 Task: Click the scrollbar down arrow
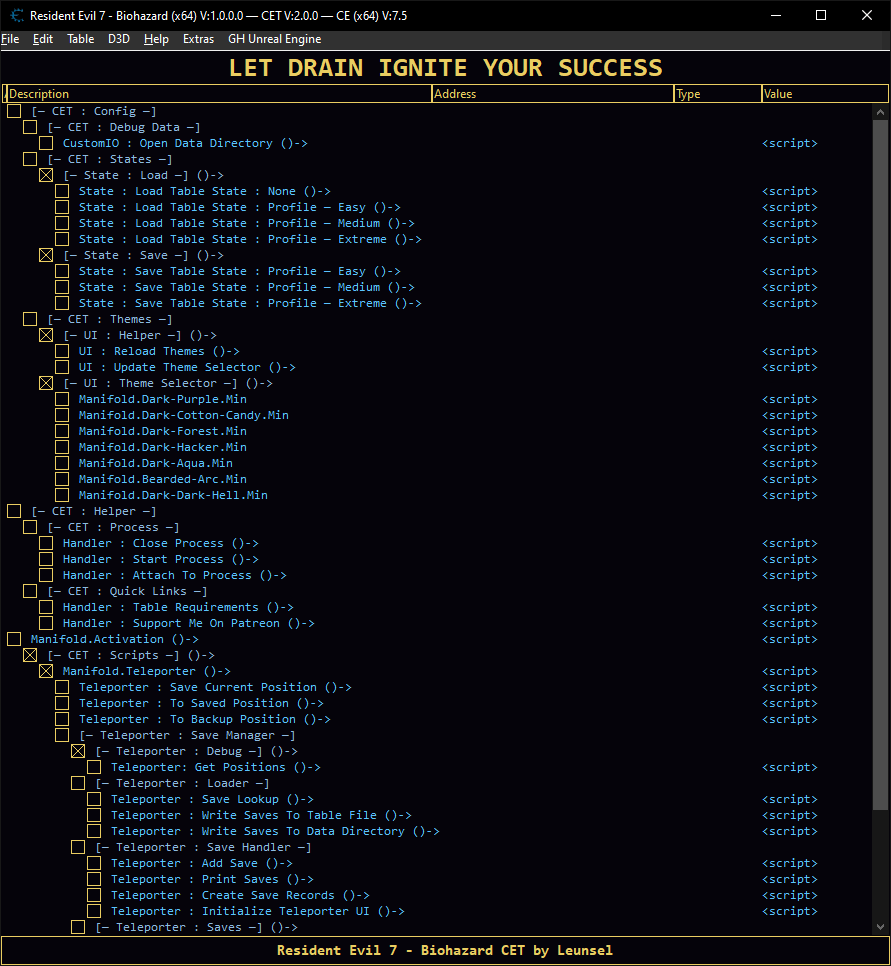(880, 927)
